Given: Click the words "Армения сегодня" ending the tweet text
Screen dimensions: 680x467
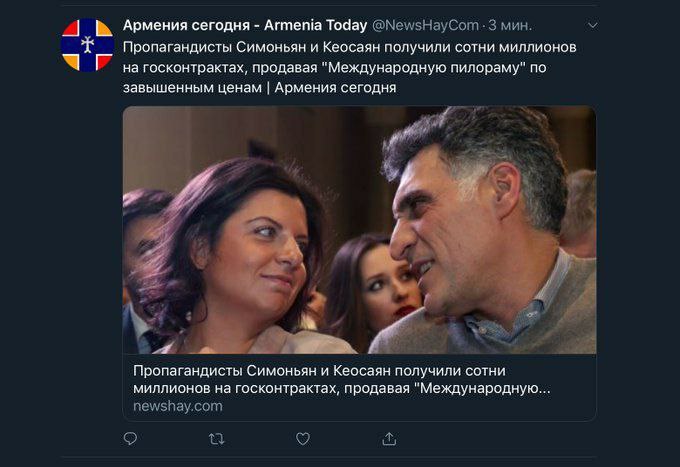Looking at the screenshot, I should 335,88.
